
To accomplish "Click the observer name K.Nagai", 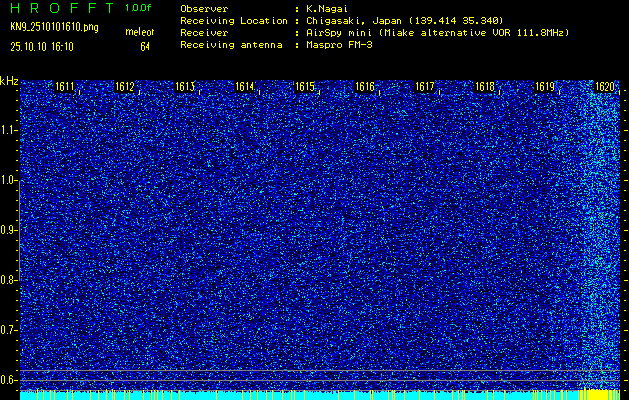I will (x=327, y=8).
